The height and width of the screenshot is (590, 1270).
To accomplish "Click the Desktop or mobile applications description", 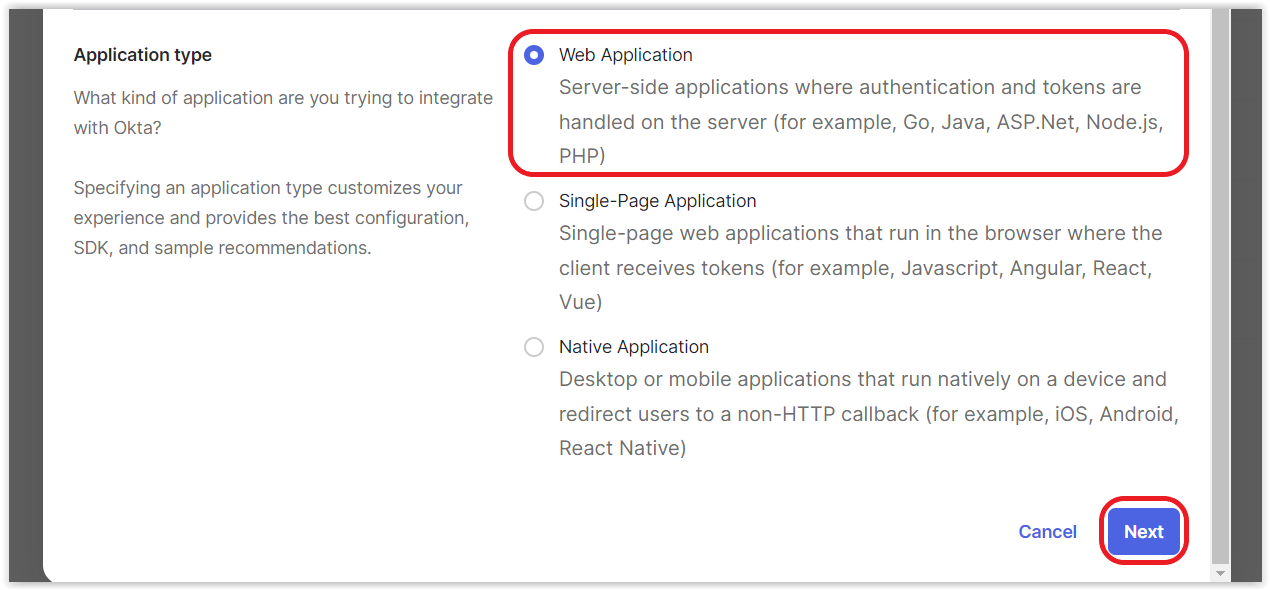I will [x=869, y=413].
